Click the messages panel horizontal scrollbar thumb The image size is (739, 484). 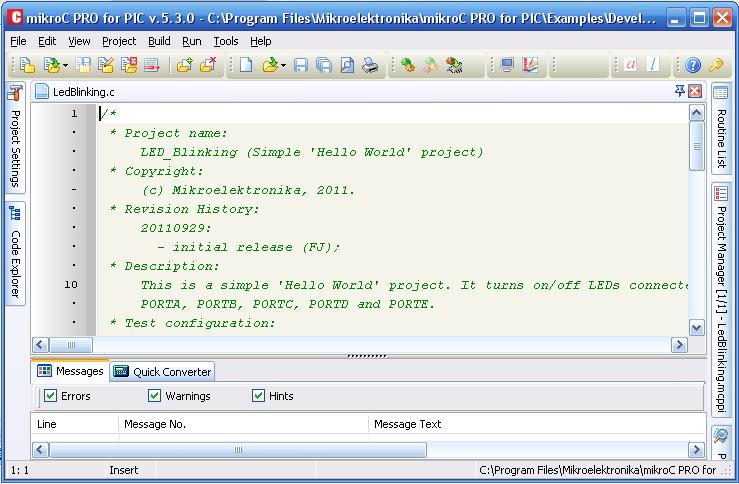[x=238, y=450]
